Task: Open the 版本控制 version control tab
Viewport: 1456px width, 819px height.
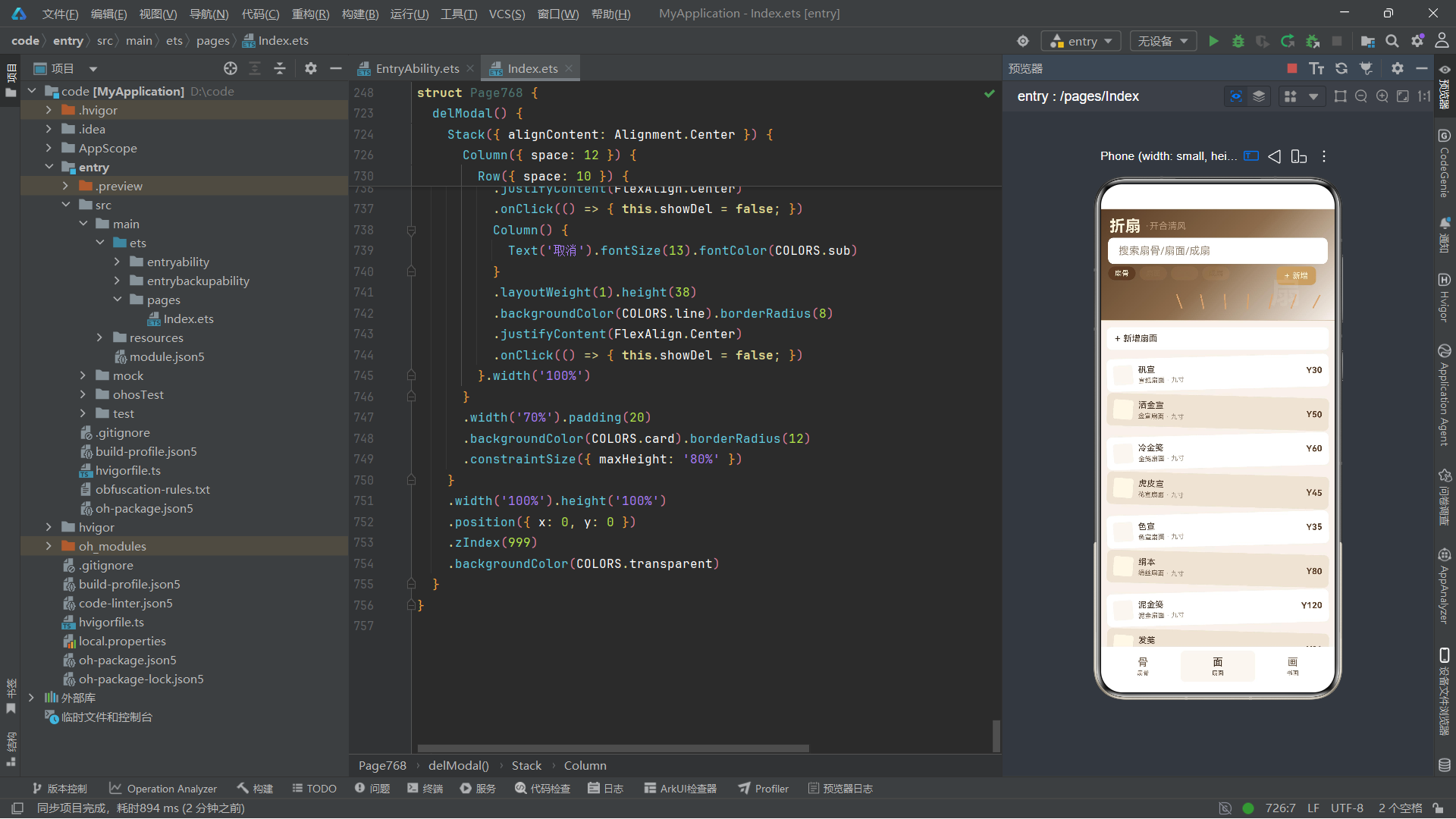Action: pyautogui.click(x=60, y=789)
